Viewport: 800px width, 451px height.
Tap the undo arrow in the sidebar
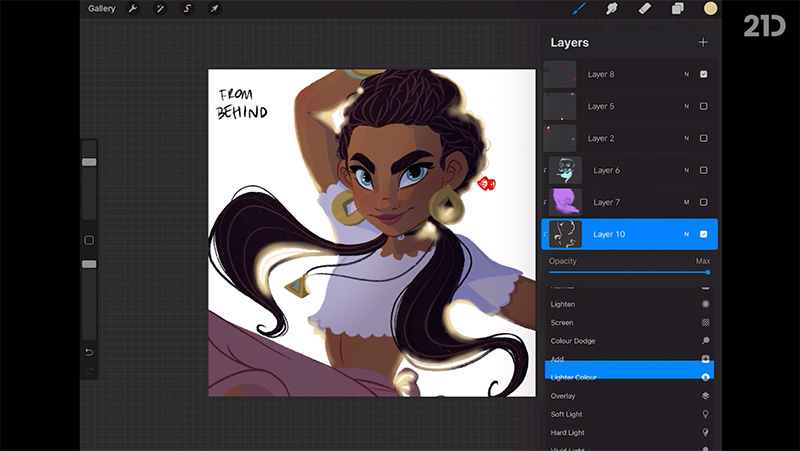pos(89,352)
